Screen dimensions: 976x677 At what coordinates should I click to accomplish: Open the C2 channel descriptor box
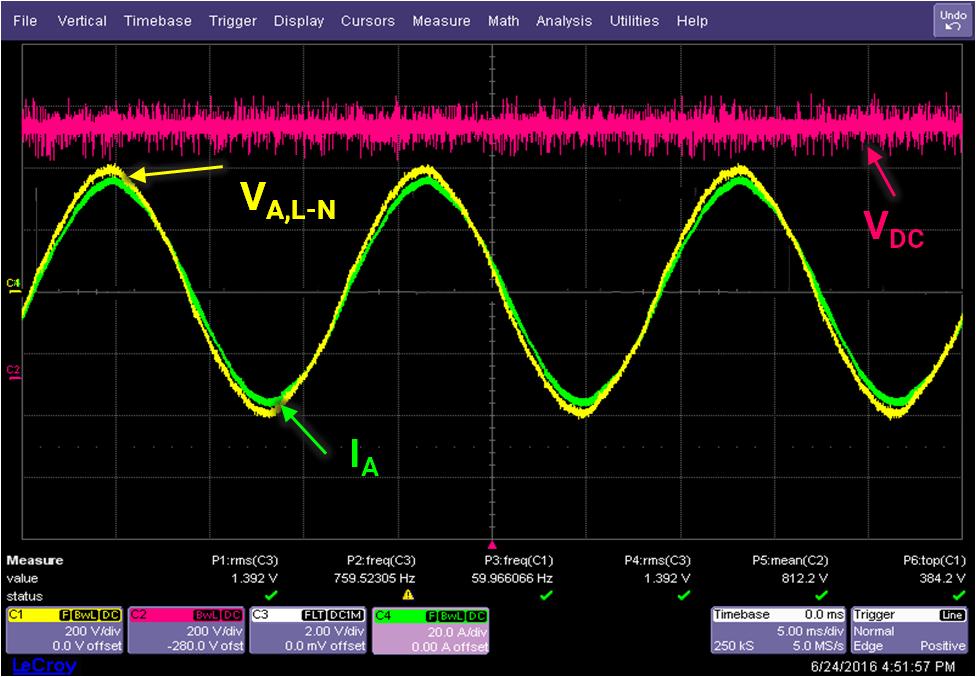(186, 630)
